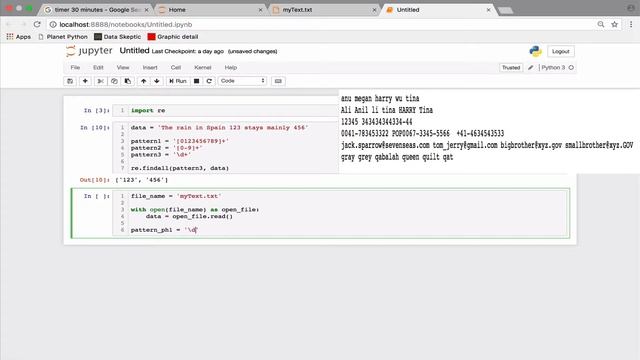The image size is (640, 360).
Task: Cut selected cells with the scissors icon
Action: tap(100, 81)
